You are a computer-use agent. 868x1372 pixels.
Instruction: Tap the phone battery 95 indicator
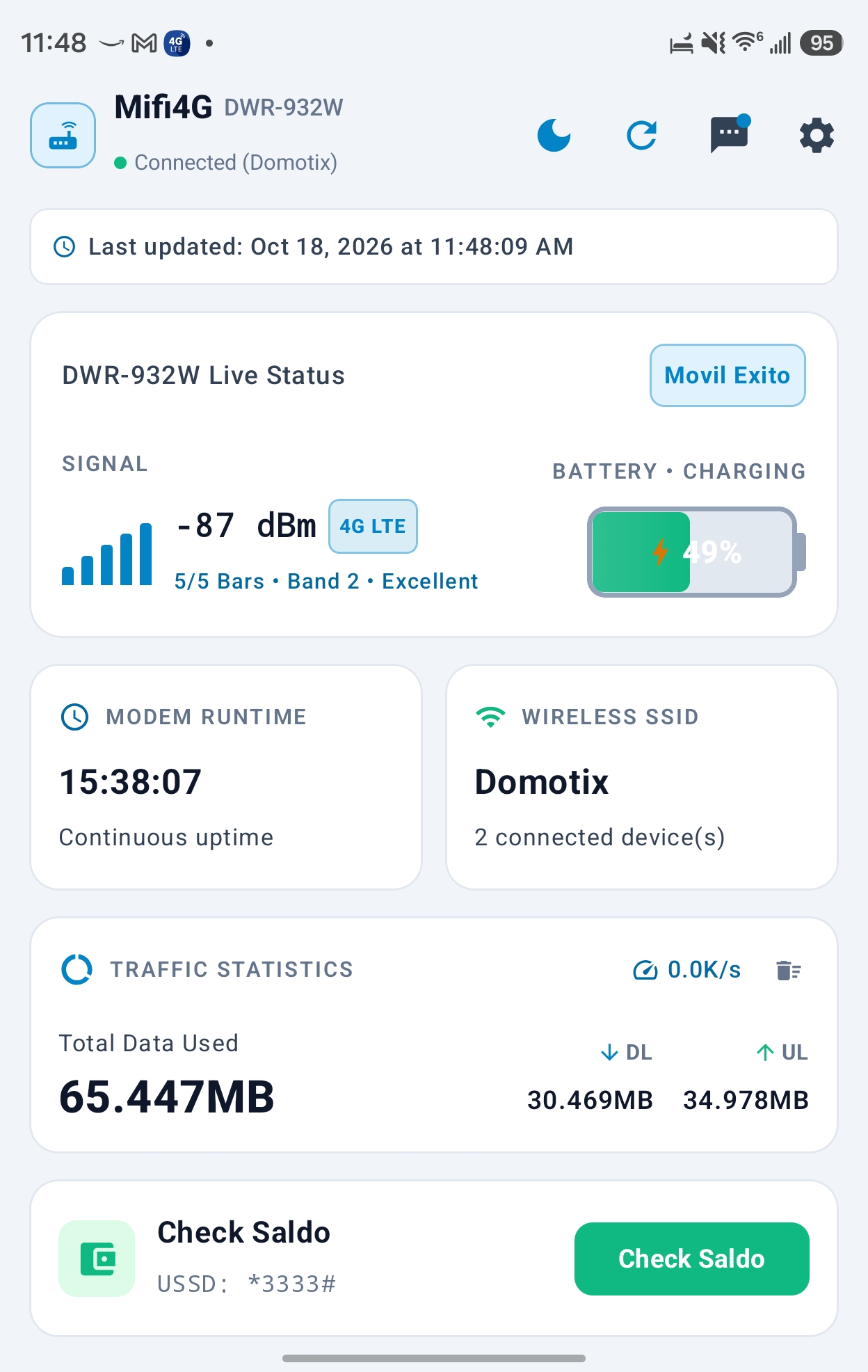click(x=821, y=43)
